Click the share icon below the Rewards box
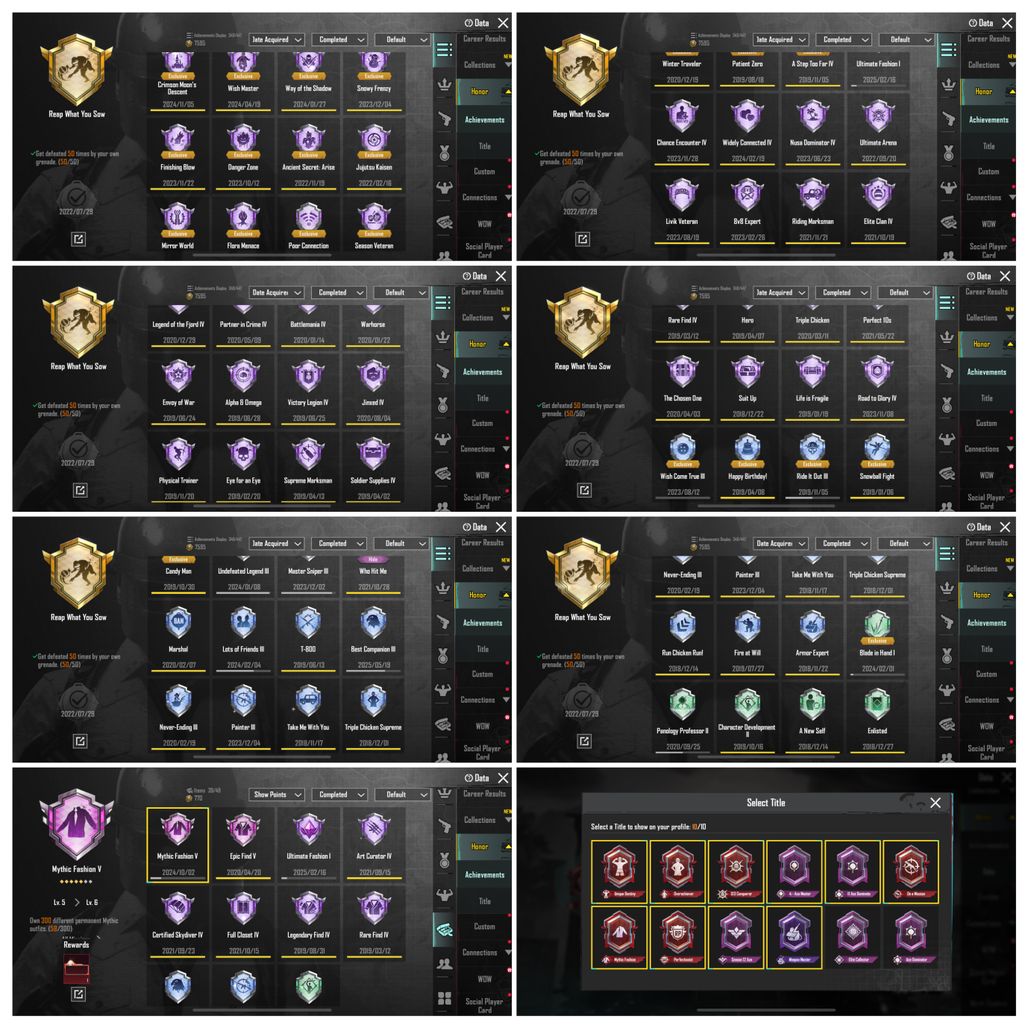 (78, 995)
